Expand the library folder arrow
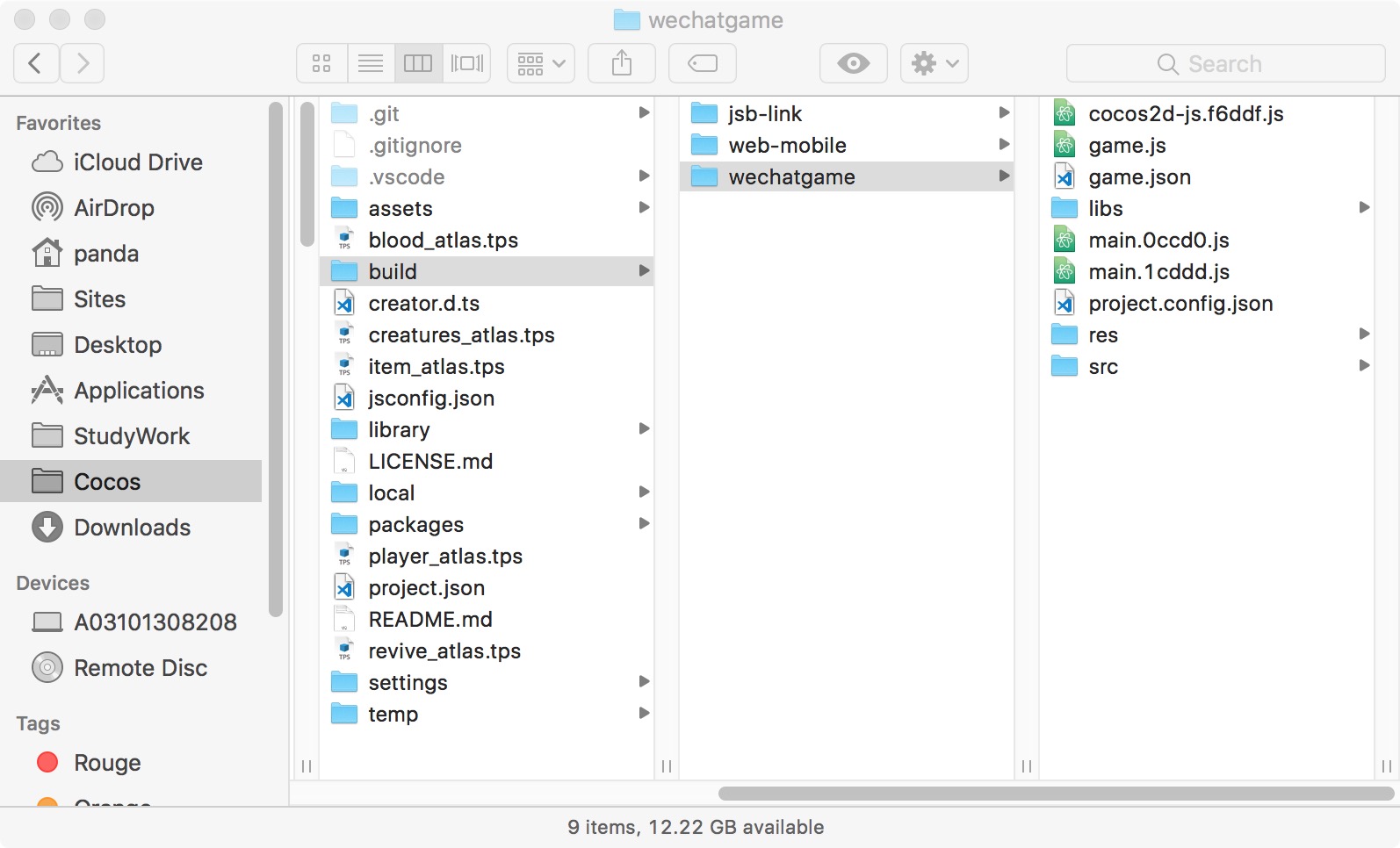This screenshot has height=848, width=1400. click(644, 429)
